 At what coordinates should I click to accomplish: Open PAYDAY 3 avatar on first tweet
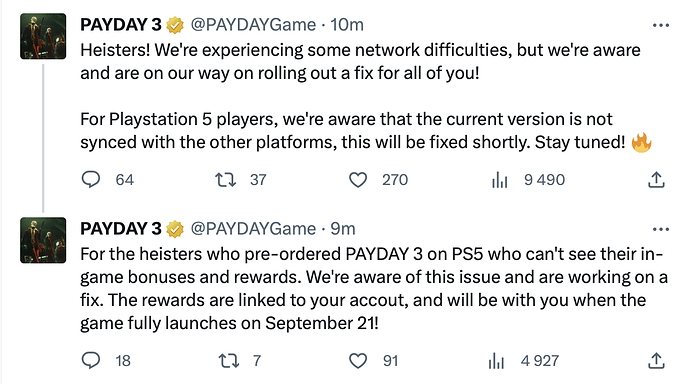tap(43, 36)
